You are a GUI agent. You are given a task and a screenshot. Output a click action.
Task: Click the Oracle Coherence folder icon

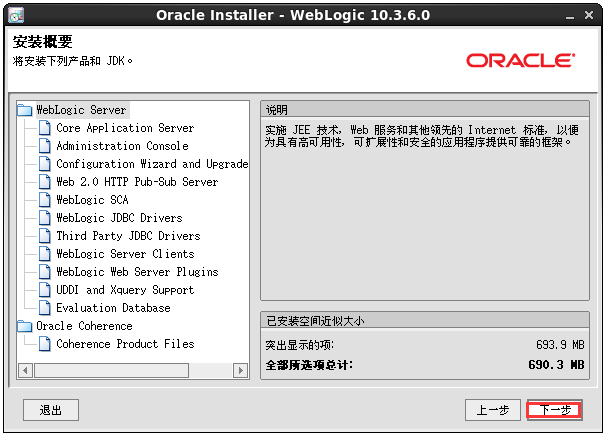click(24, 326)
